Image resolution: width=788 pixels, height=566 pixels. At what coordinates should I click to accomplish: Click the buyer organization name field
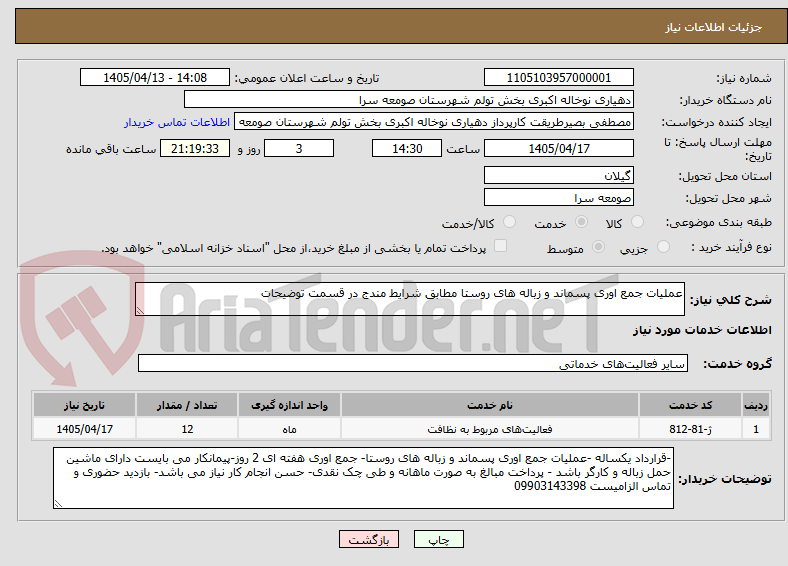(x=409, y=100)
